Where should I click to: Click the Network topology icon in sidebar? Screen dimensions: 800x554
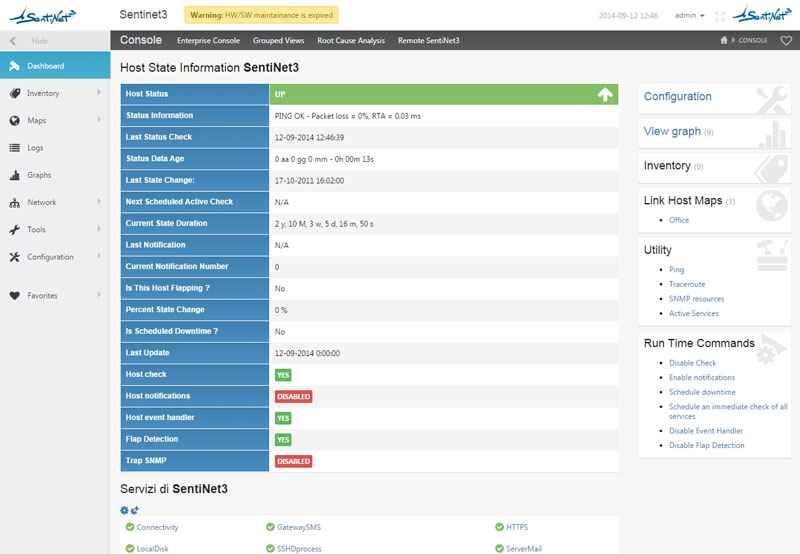click(15, 203)
